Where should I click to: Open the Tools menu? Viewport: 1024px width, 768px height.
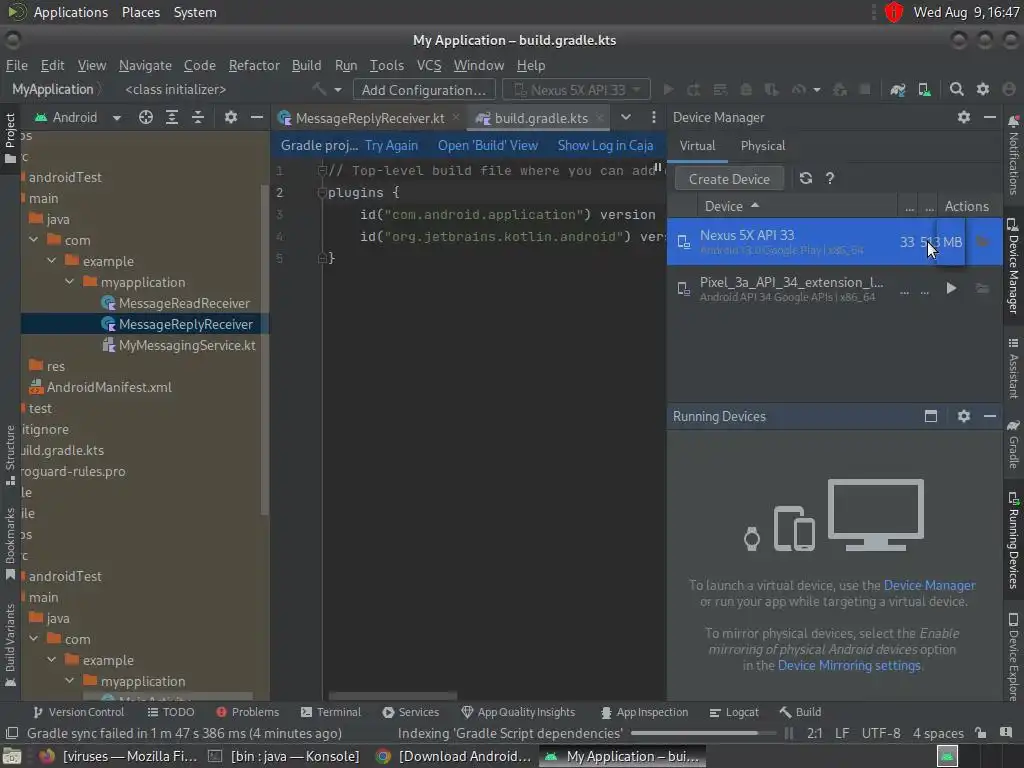pyautogui.click(x=387, y=65)
